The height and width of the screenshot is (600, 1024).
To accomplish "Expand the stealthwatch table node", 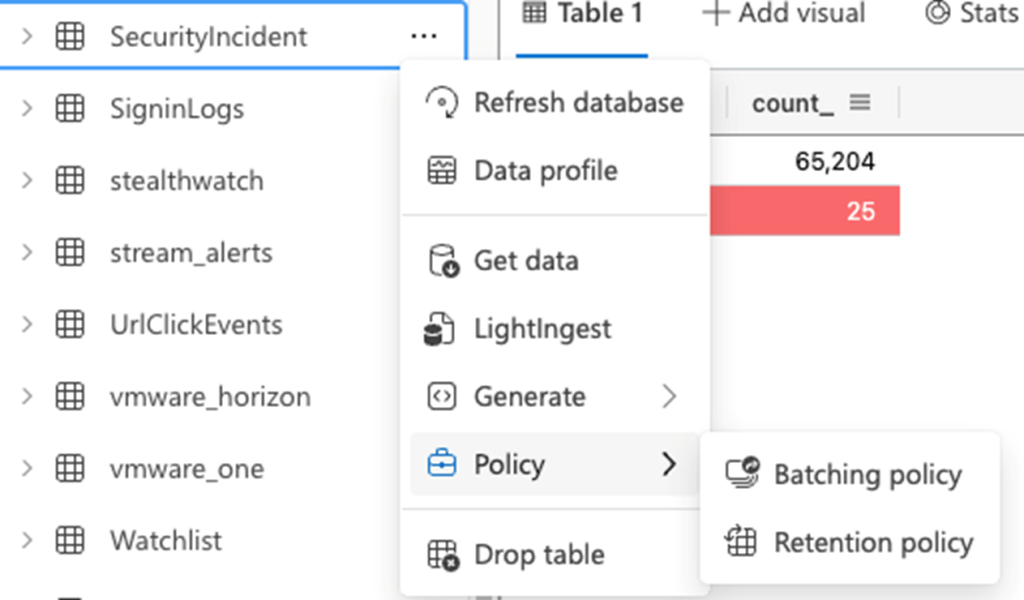I will [27, 181].
